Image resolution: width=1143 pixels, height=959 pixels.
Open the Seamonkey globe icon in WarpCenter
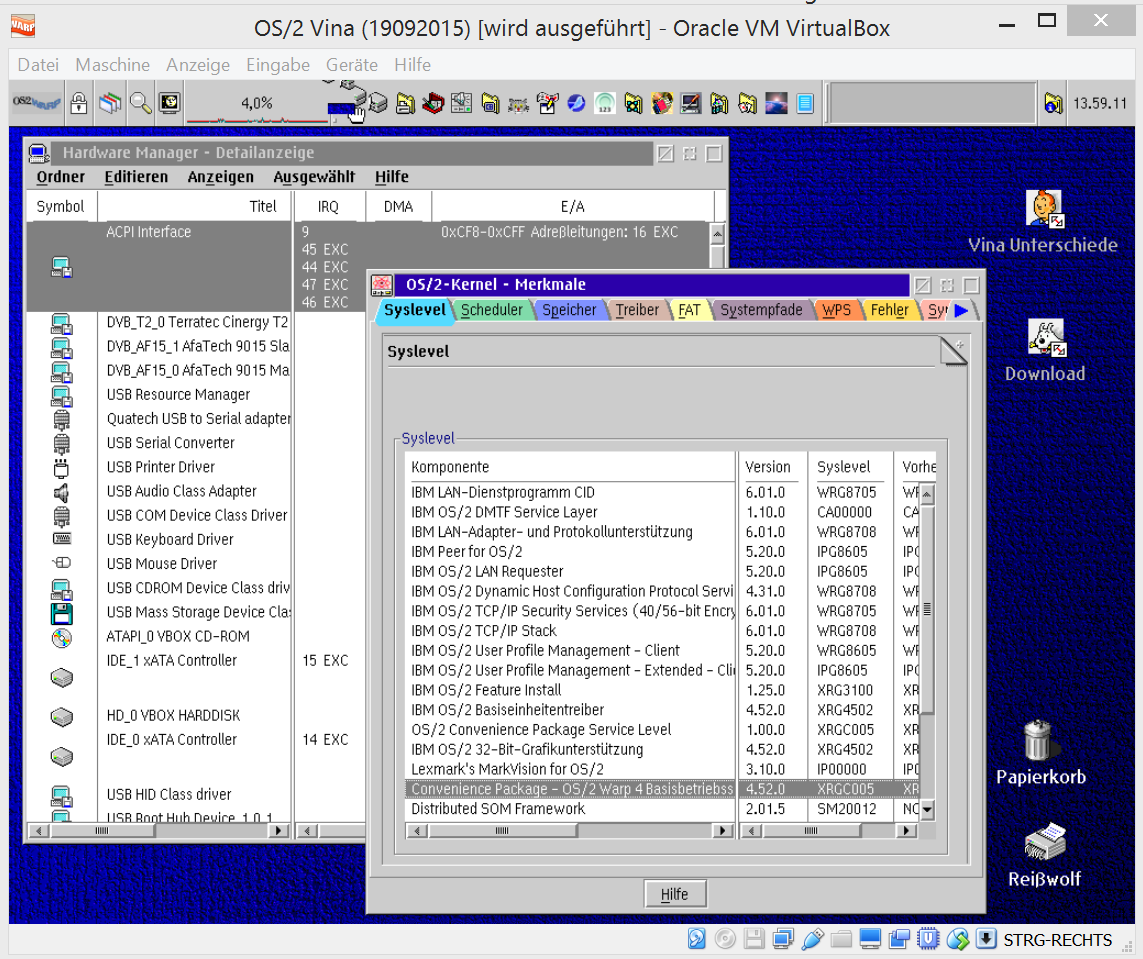point(576,103)
